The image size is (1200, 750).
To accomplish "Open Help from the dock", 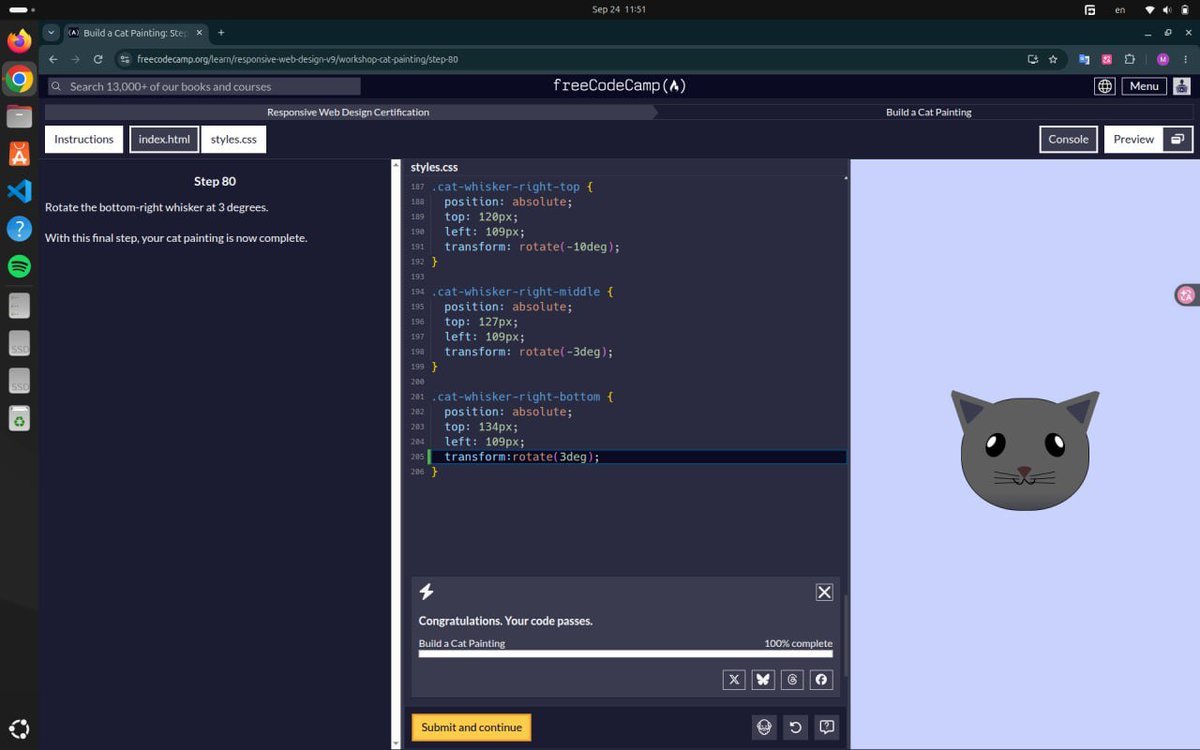I will pos(19,228).
